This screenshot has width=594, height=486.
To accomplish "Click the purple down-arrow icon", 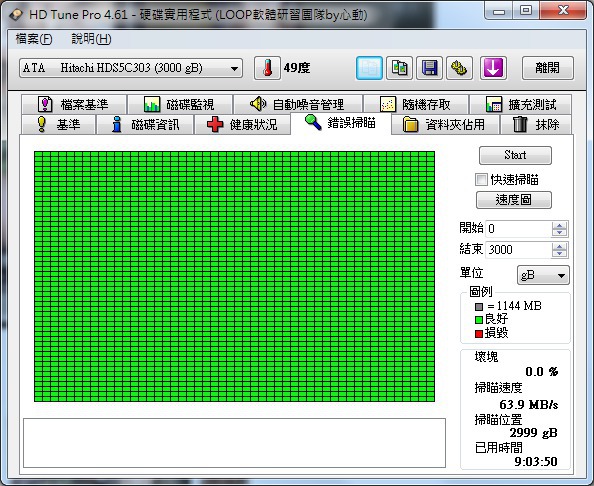I will (493, 68).
